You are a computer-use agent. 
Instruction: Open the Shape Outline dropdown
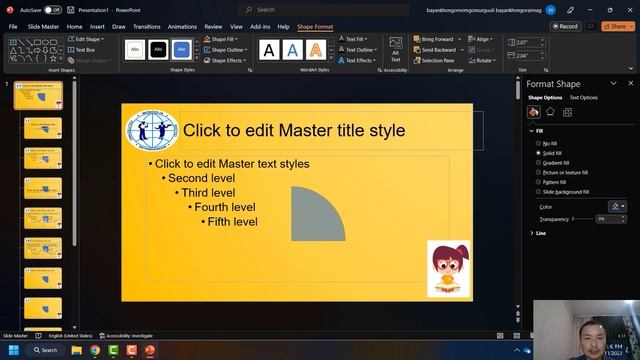tap(225, 50)
